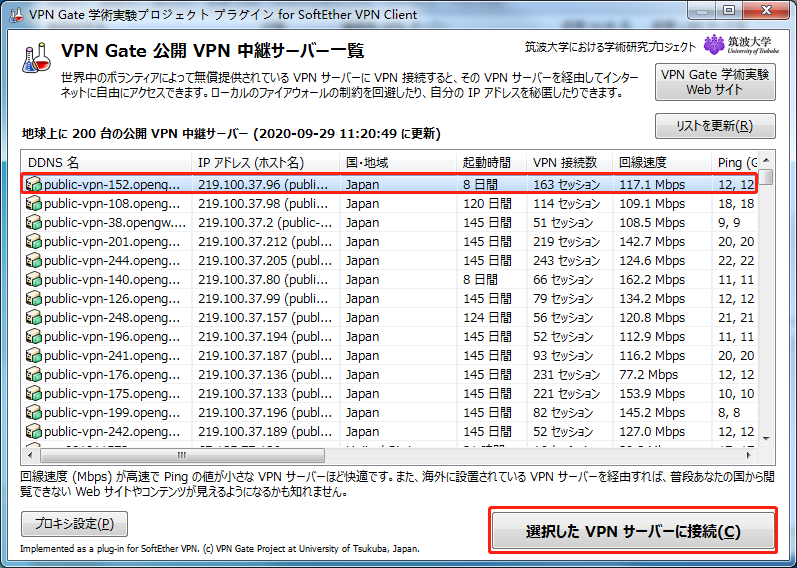This screenshot has height=568, width=797.
Task: Click horizontal scrollbar left arrow
Action: (30, 455)
